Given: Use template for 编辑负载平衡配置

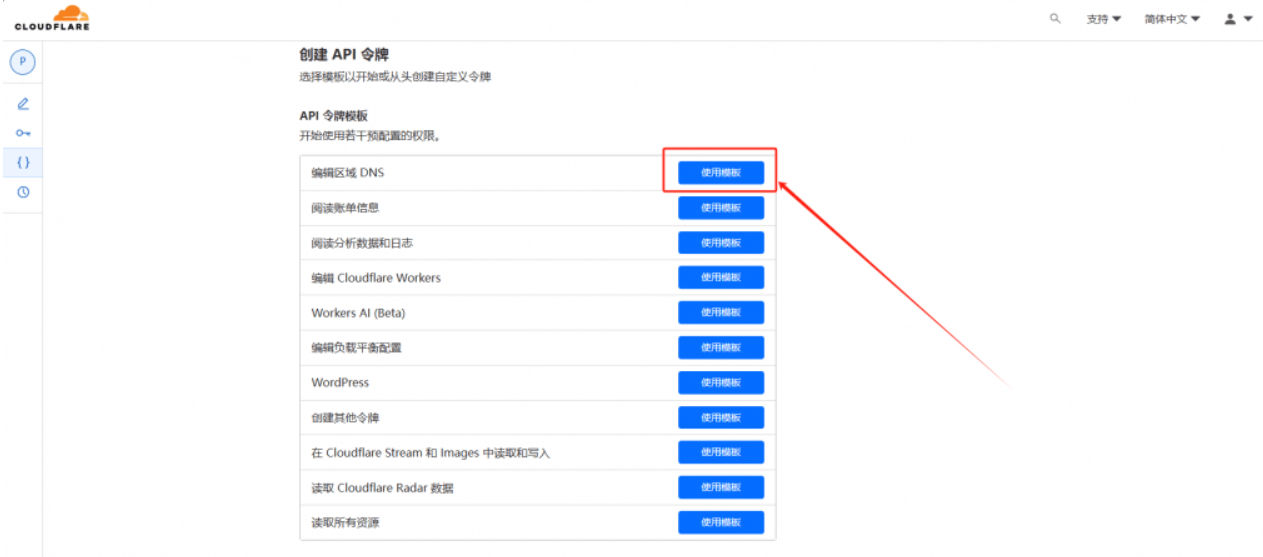Looking at the screenshot, I should tap(721, 348).
